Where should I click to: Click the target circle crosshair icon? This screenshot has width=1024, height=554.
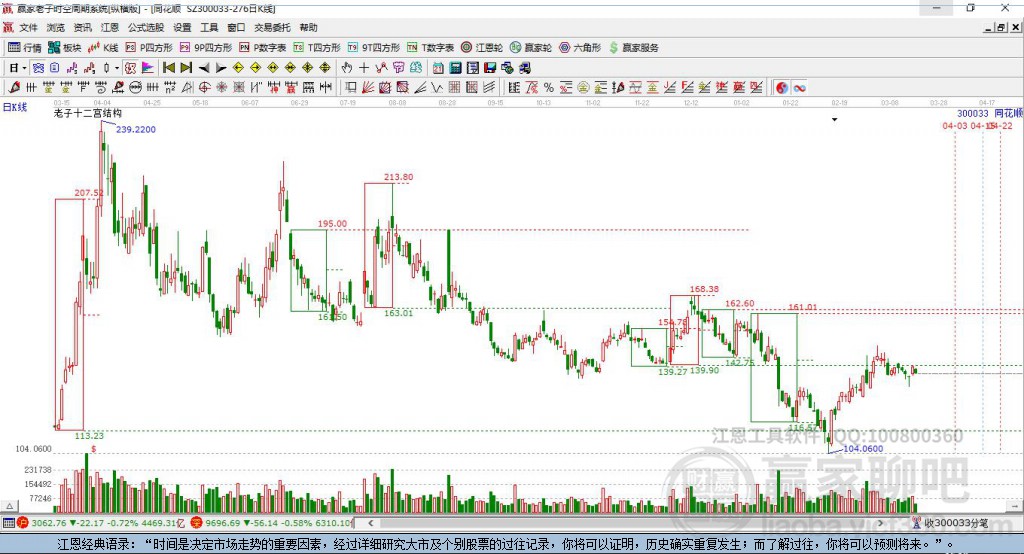point(204,88)
